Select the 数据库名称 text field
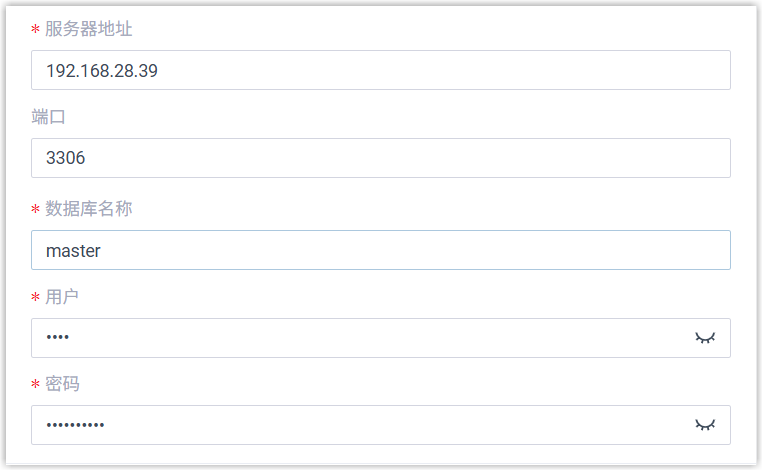Image resolution: width=763 pixels, height=471 pixels. [380, 250]
